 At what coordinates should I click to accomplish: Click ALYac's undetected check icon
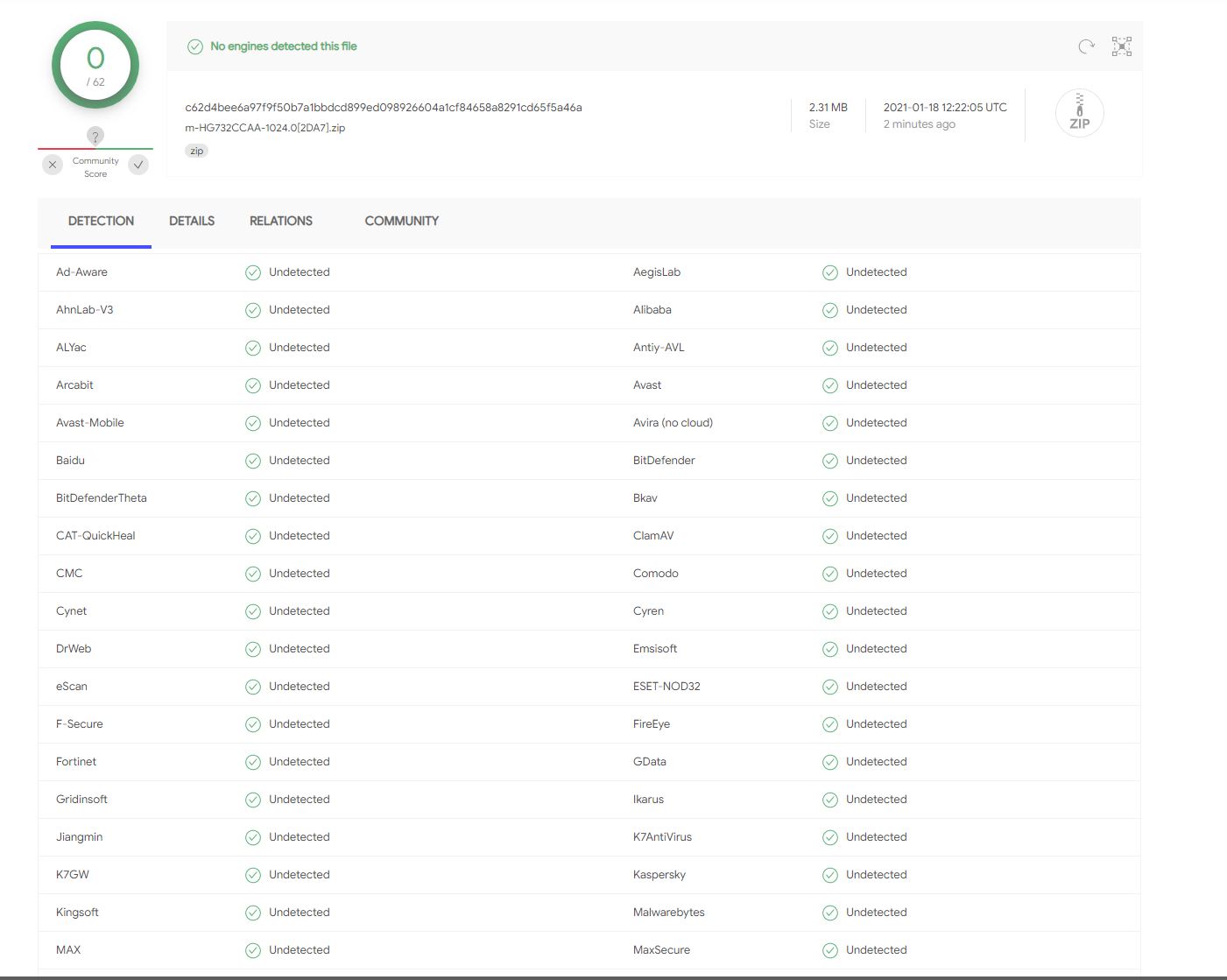(253, 348)
